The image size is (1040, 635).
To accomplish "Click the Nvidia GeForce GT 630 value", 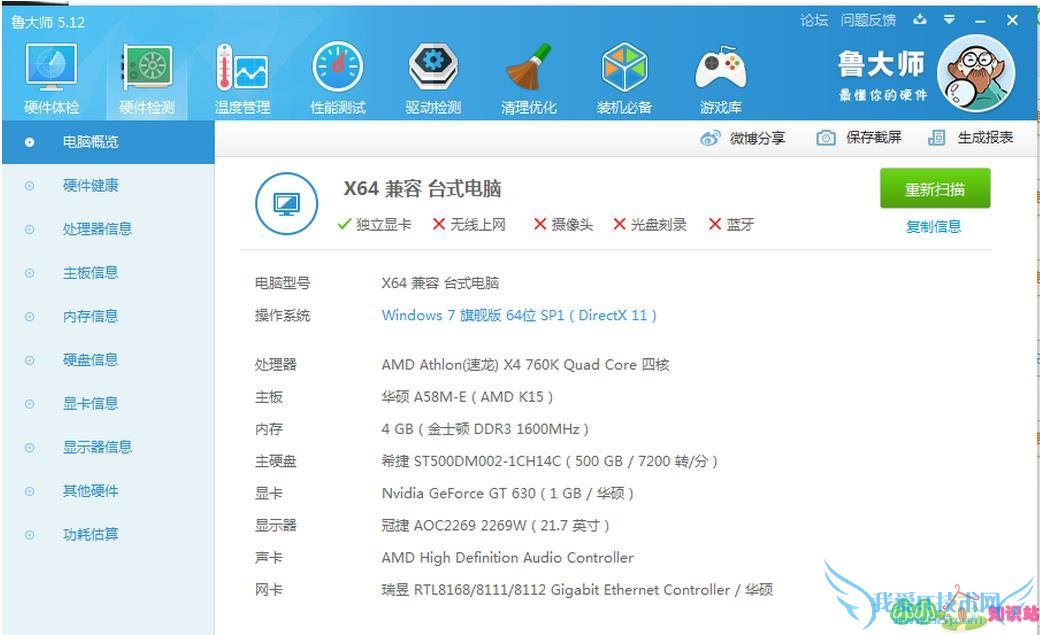I will [507, 494].
